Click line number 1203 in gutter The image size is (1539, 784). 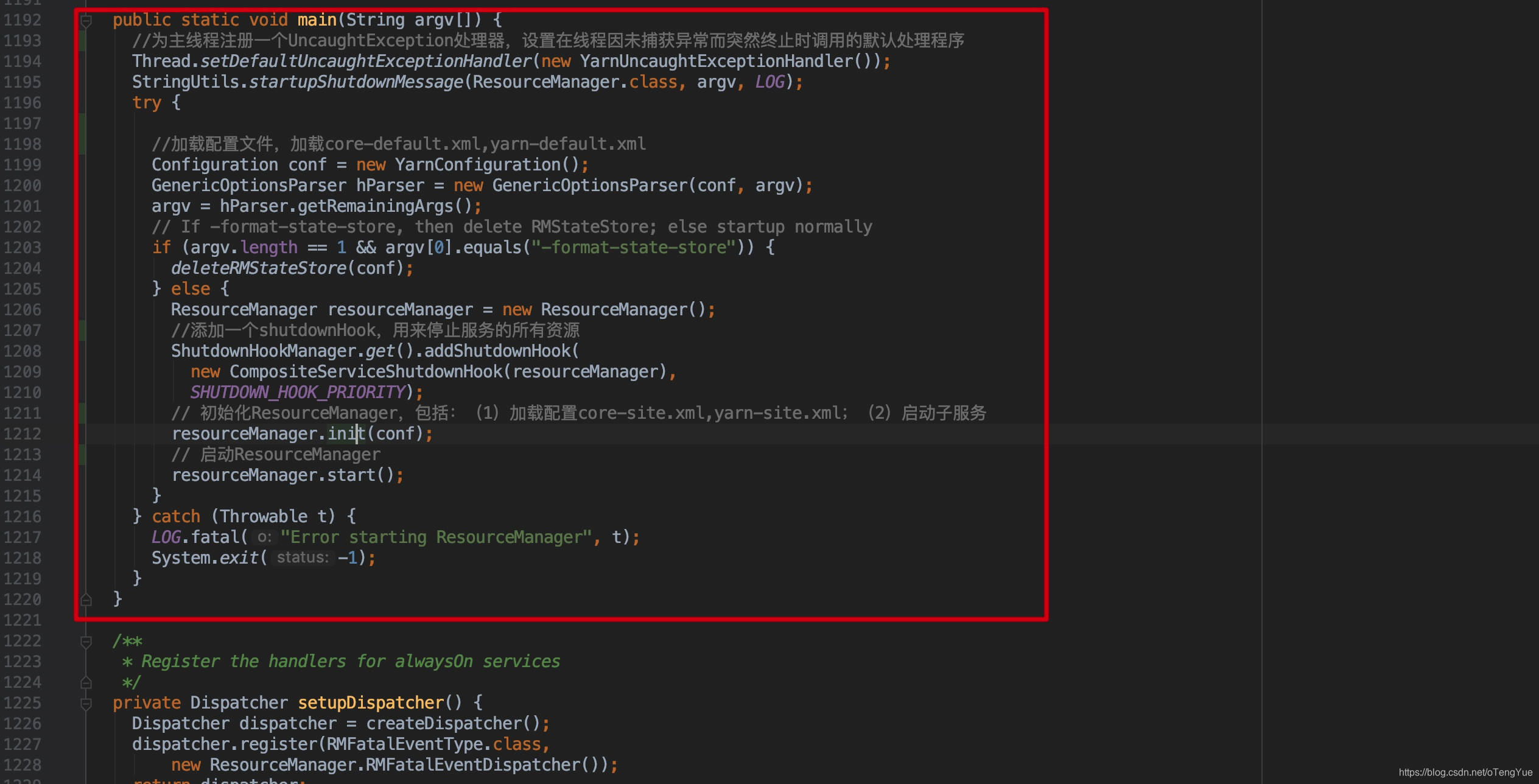tap(23, 248)
